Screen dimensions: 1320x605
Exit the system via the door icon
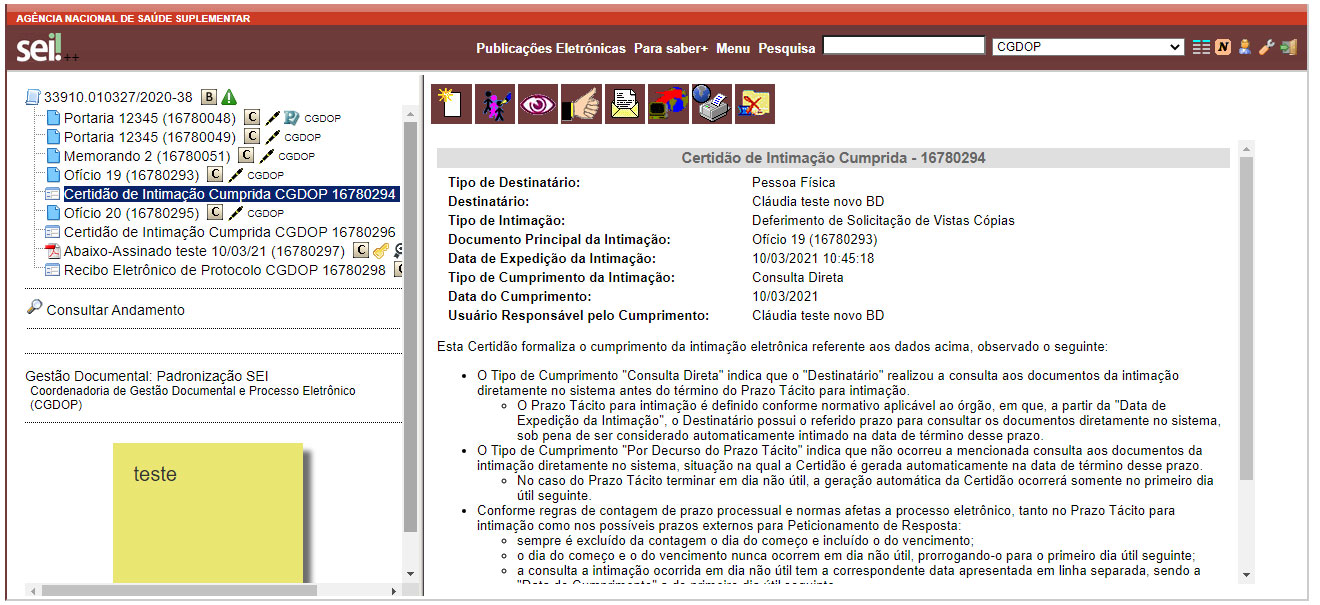tap(1288, 46)
